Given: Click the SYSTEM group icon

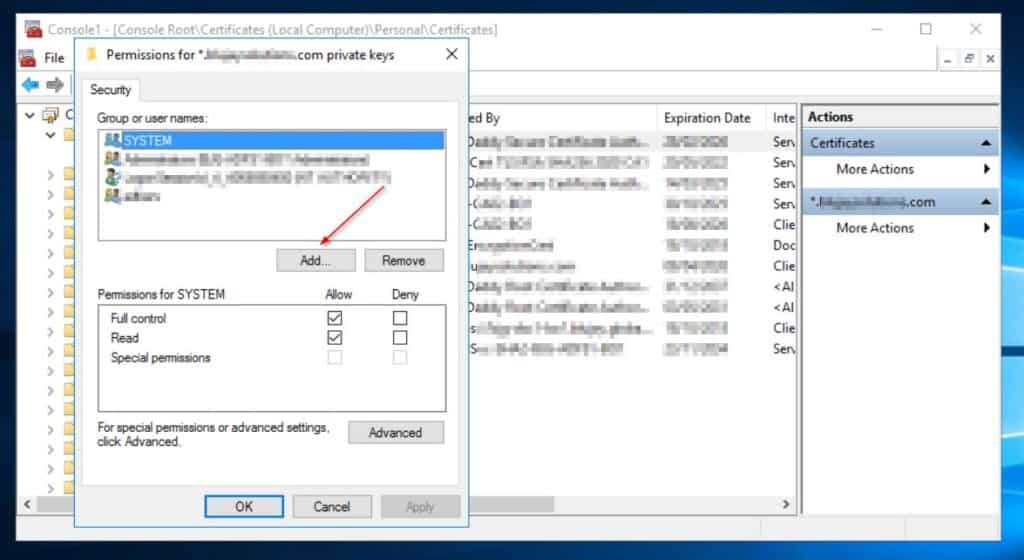Looking at the screenshot, I should point(112,140).
